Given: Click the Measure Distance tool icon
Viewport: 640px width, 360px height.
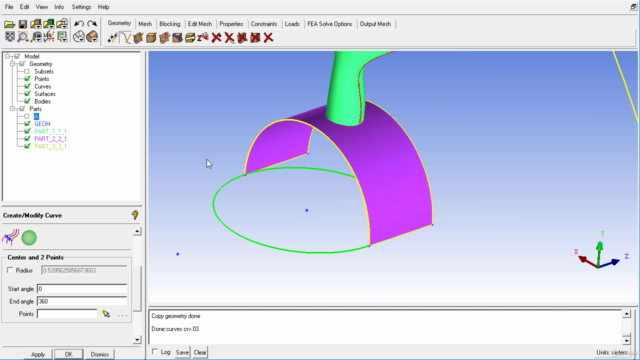Looking at the screenshot, I should (x=36, y=37).
